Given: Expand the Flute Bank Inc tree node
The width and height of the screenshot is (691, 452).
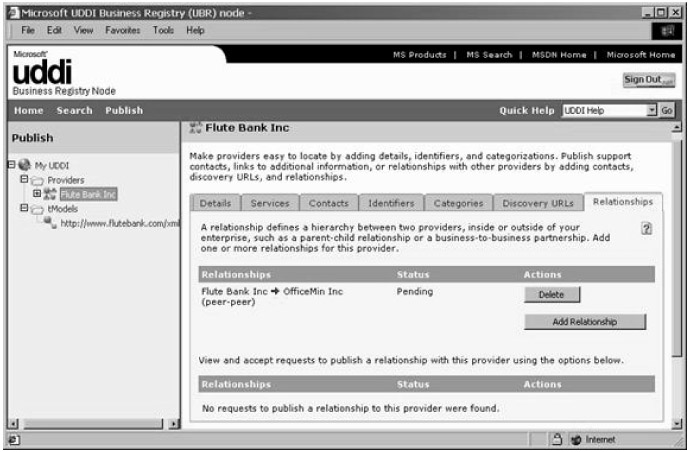Looking at the screenshot, I should [x=36, y=194].
